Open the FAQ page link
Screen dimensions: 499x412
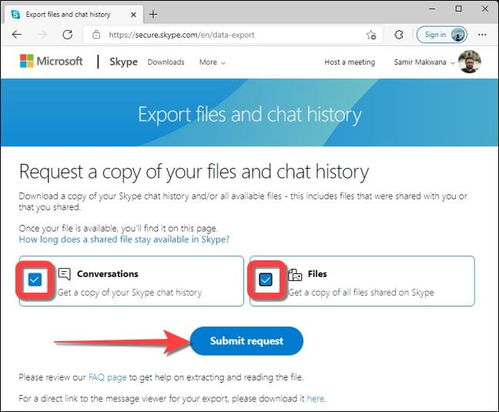(107, 378)
